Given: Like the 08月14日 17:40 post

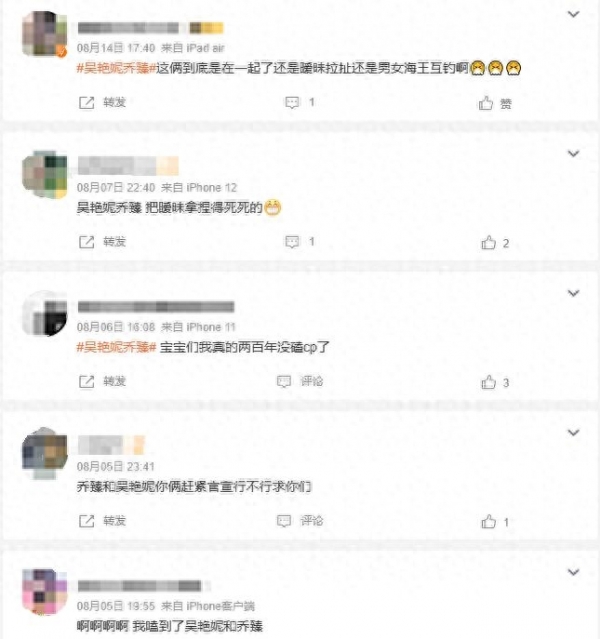Looking at the screenshot, I should (x=495, y=104).
